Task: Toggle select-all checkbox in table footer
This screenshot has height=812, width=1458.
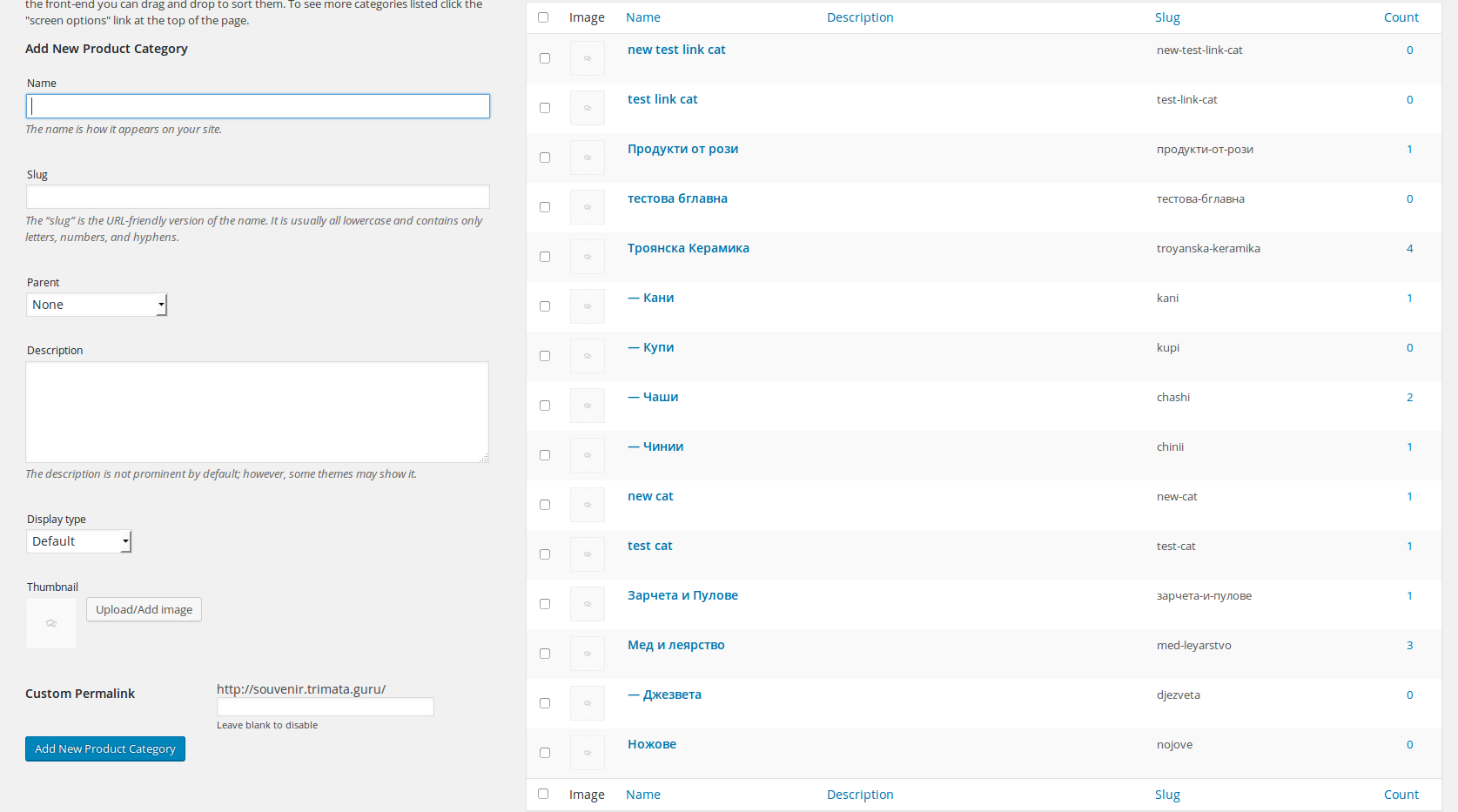Action: tap(543, 794)
